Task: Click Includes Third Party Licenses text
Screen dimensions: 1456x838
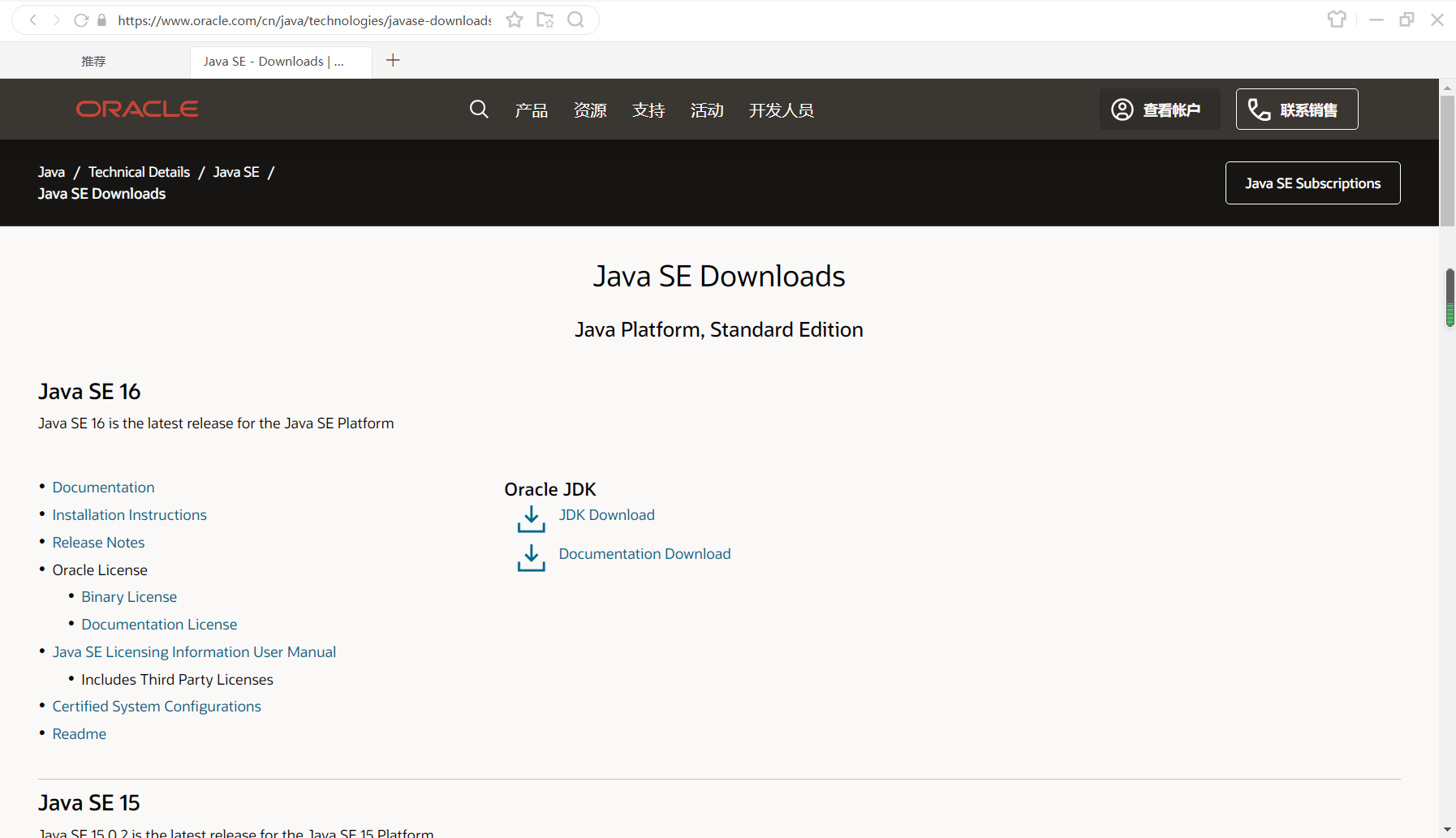Action: (x=177, y=680)
